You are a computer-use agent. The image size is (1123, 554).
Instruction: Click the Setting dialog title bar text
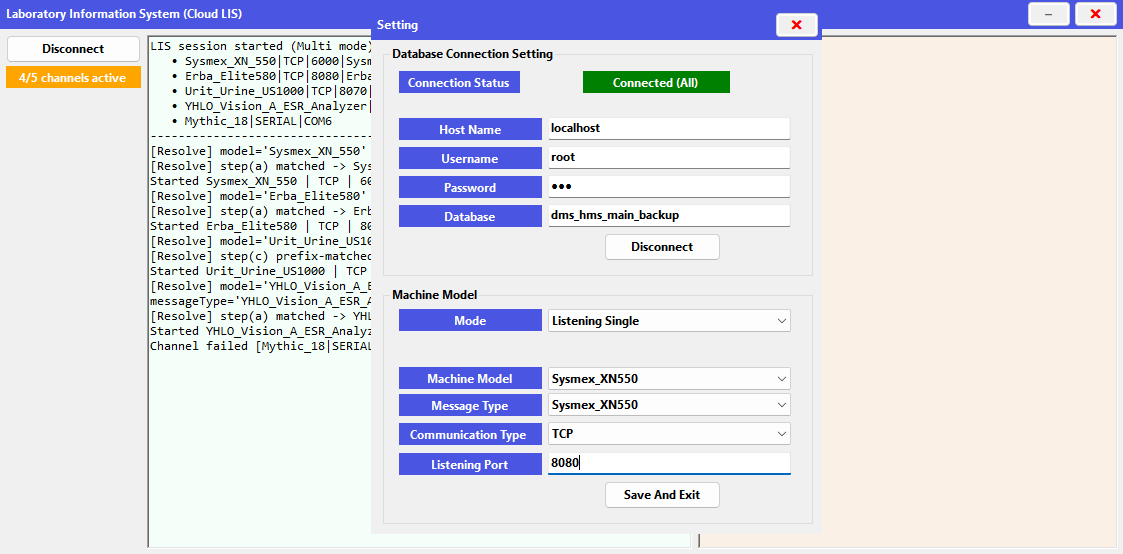click(397, 25)
